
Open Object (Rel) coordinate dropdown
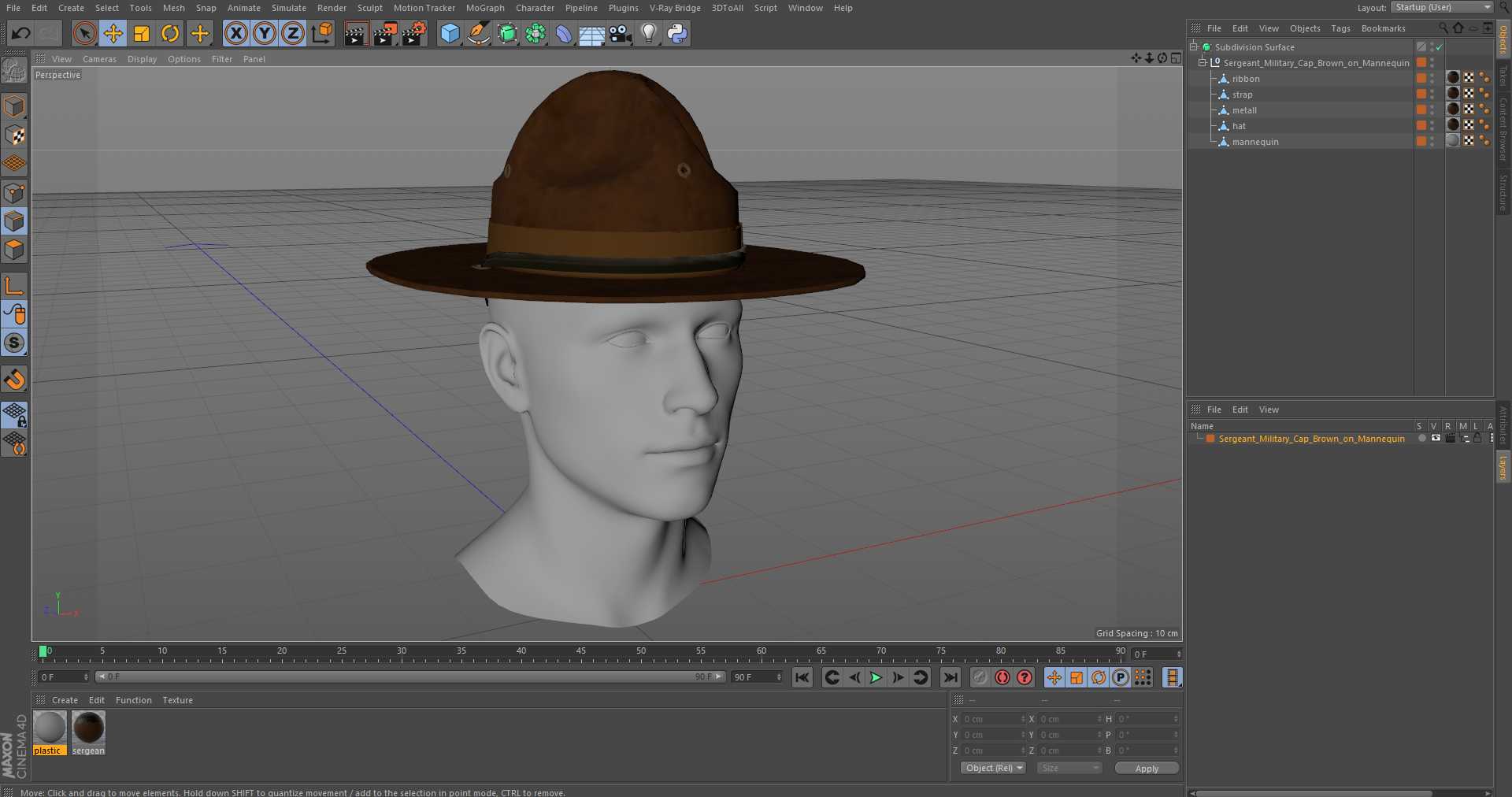(993, 768)
